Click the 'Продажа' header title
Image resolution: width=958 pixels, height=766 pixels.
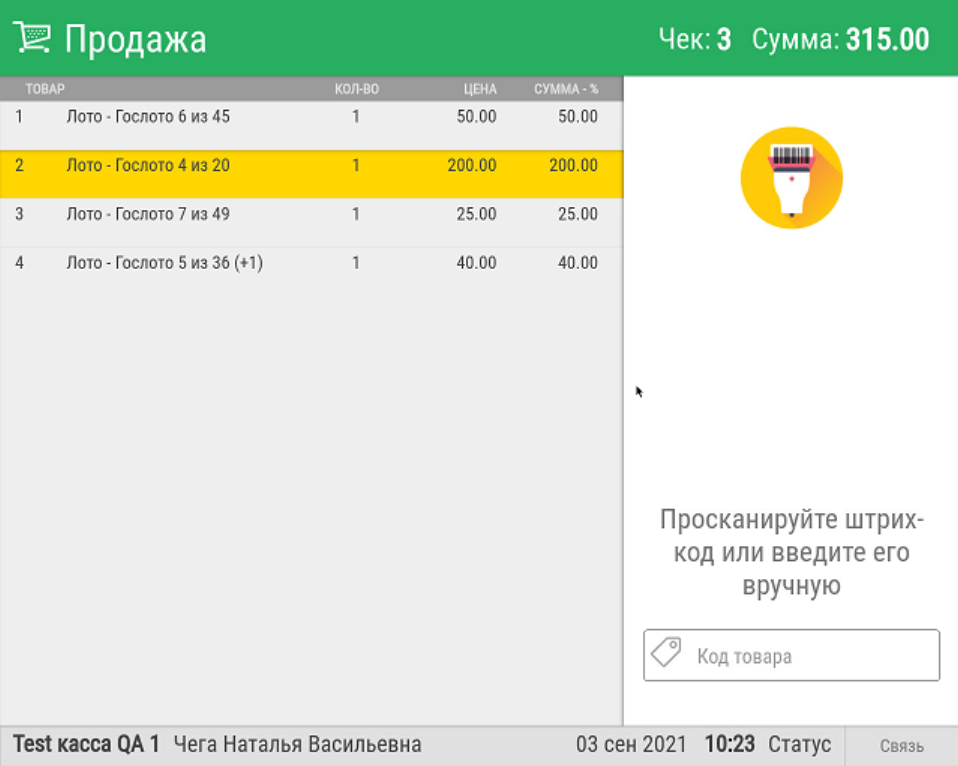[x=136, y=39]
